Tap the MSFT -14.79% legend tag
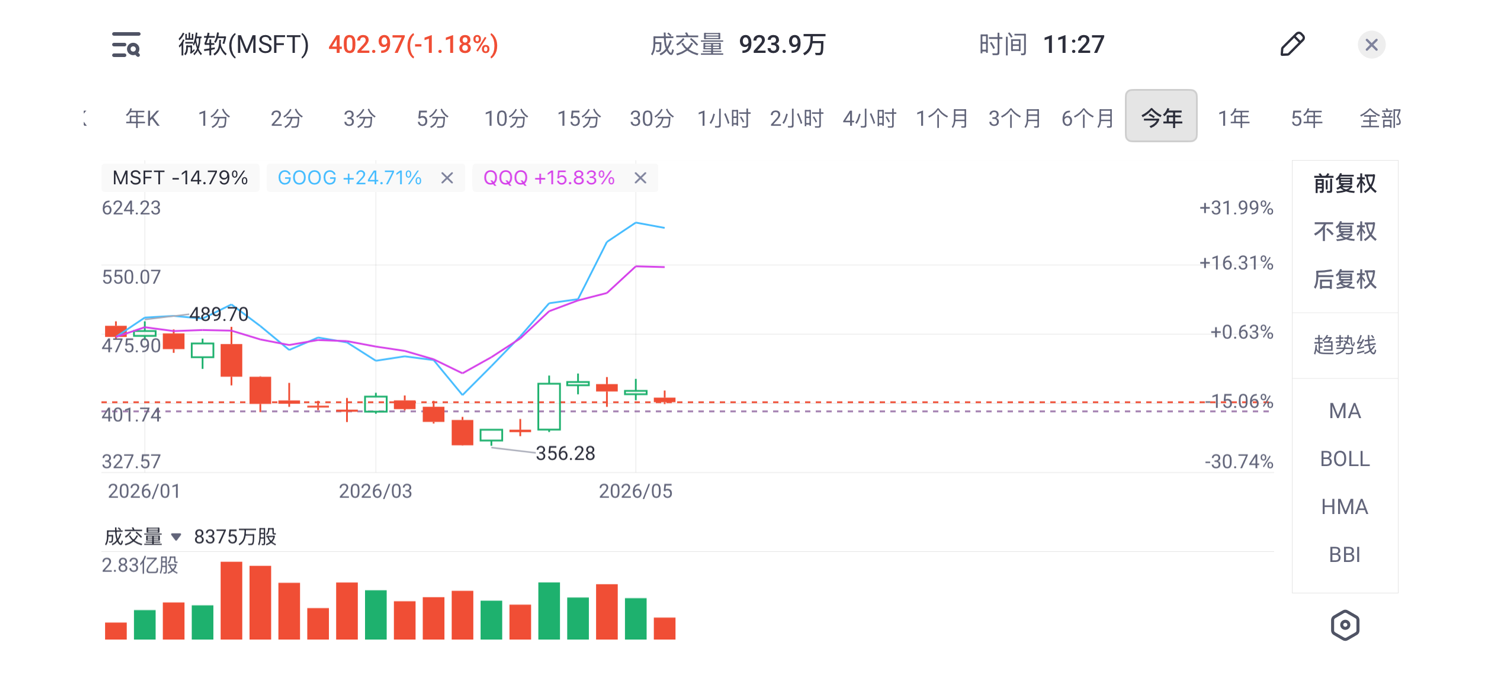 (180, 178)
